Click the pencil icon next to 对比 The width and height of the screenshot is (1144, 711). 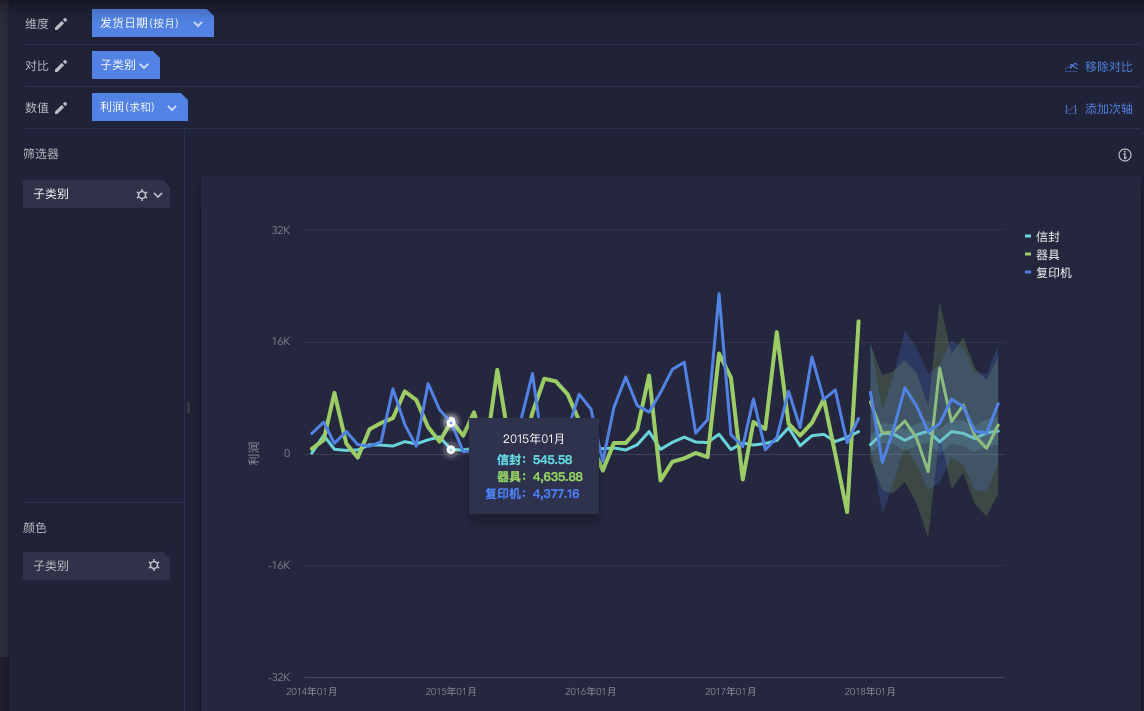pyautogui.click(x=61, y=66)
